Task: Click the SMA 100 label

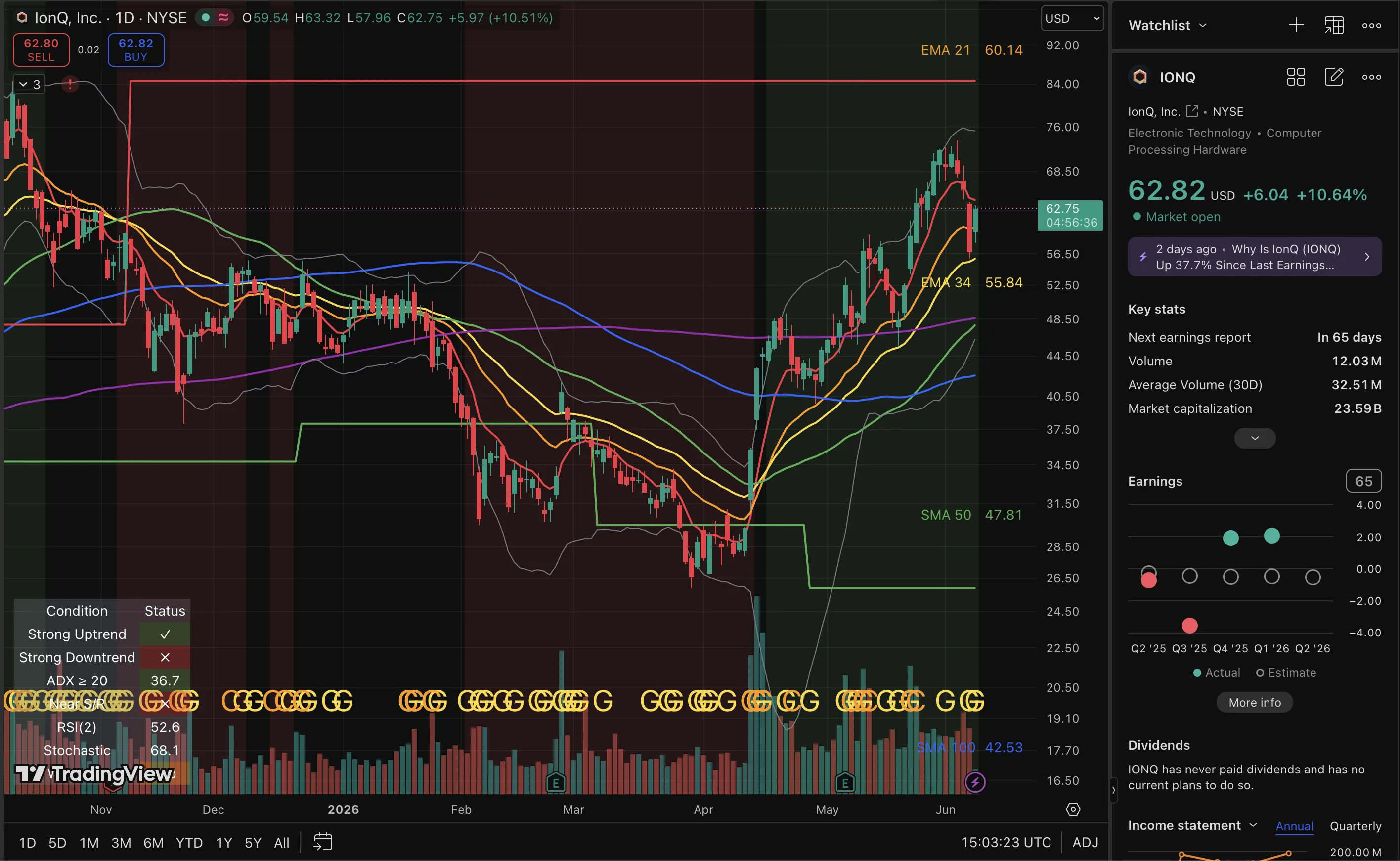Action: (x=945, y=747)
